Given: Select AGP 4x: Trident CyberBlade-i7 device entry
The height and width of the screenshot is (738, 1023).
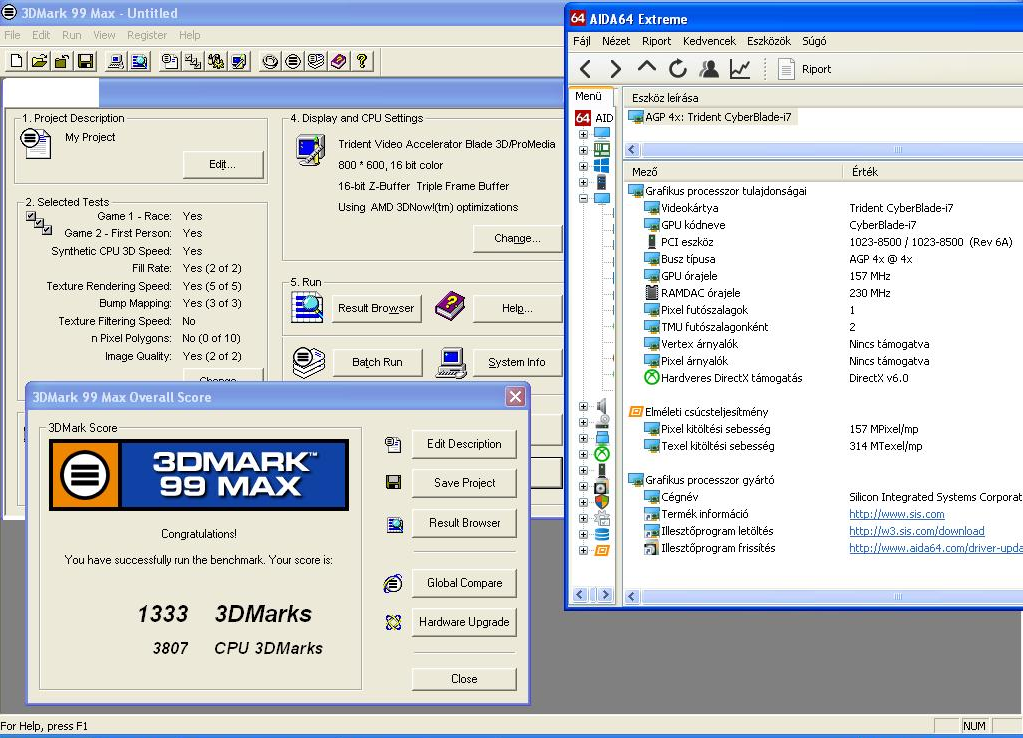Looking at the screenshot, I should pos(711,117).
